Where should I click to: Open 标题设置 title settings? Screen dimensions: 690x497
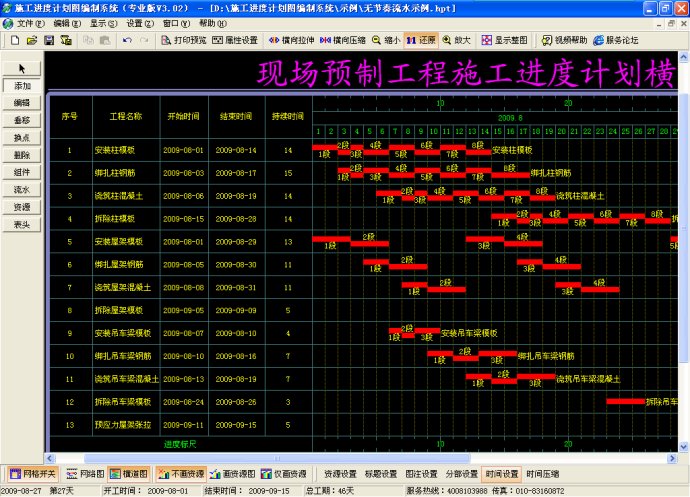coord(381,474)
